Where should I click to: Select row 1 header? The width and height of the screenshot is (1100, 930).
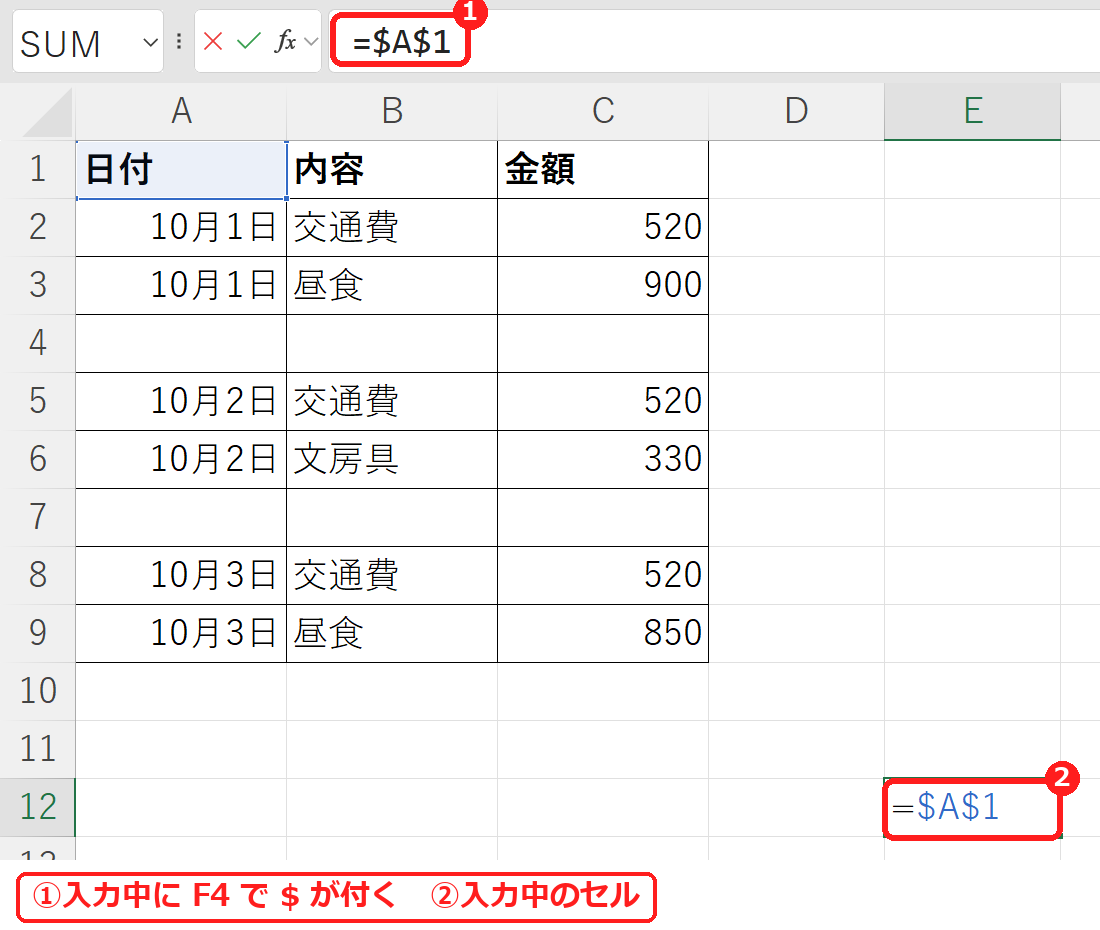pyautogui.click(x=38, y=170)
